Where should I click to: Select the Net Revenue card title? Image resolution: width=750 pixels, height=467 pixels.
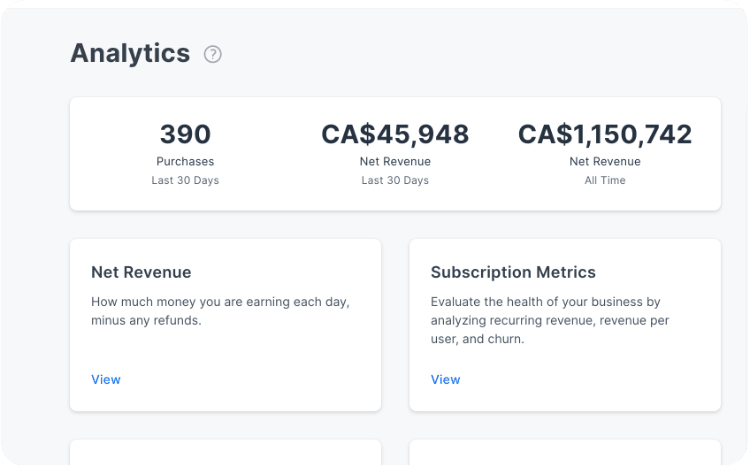point(141,272)
